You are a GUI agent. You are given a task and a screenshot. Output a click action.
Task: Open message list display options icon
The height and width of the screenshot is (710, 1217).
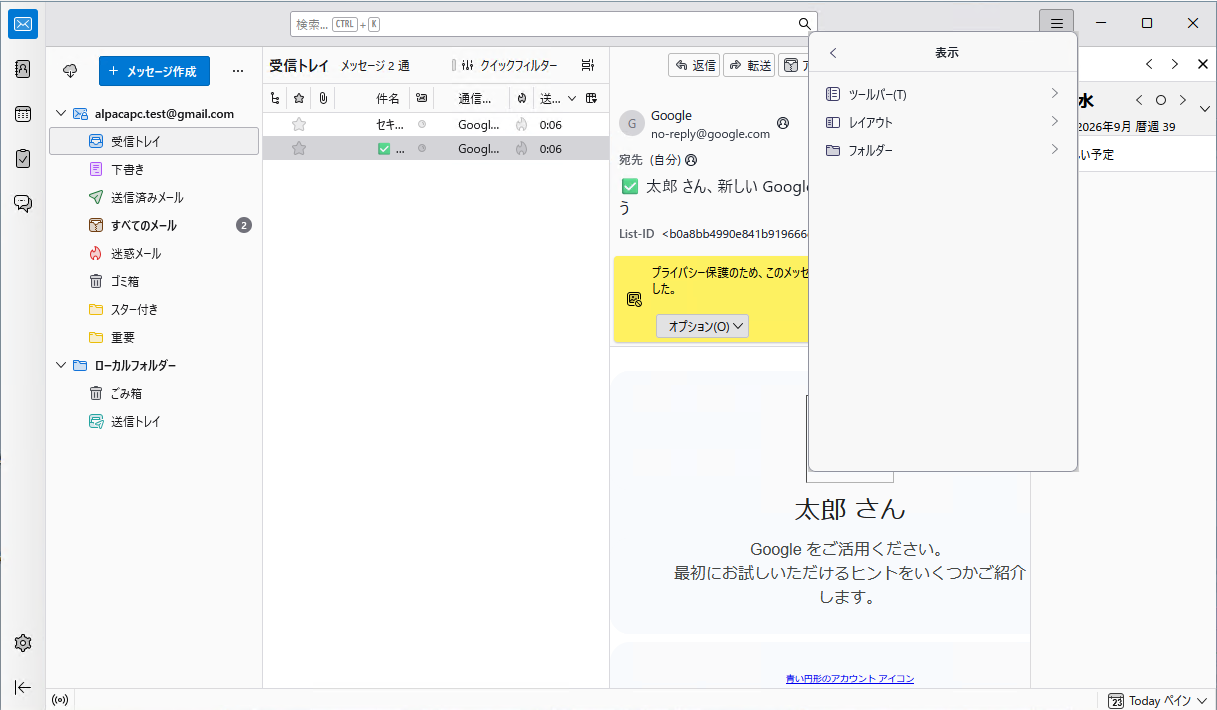(588, 65)
